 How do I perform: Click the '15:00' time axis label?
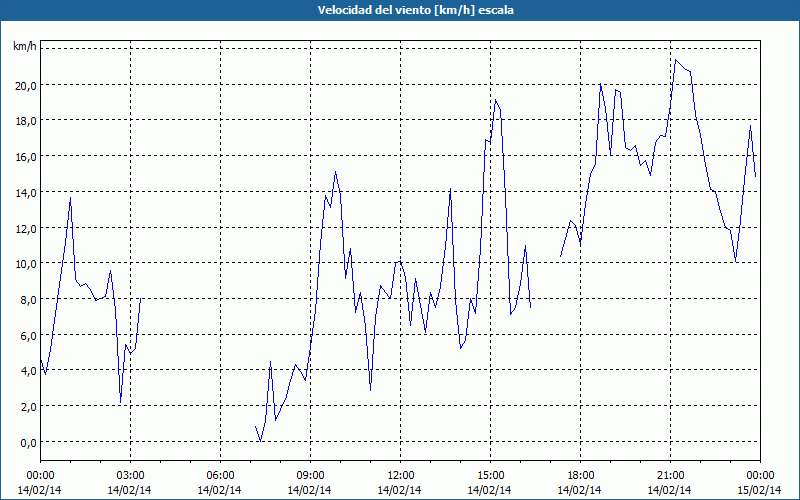(x=491, y=476)
